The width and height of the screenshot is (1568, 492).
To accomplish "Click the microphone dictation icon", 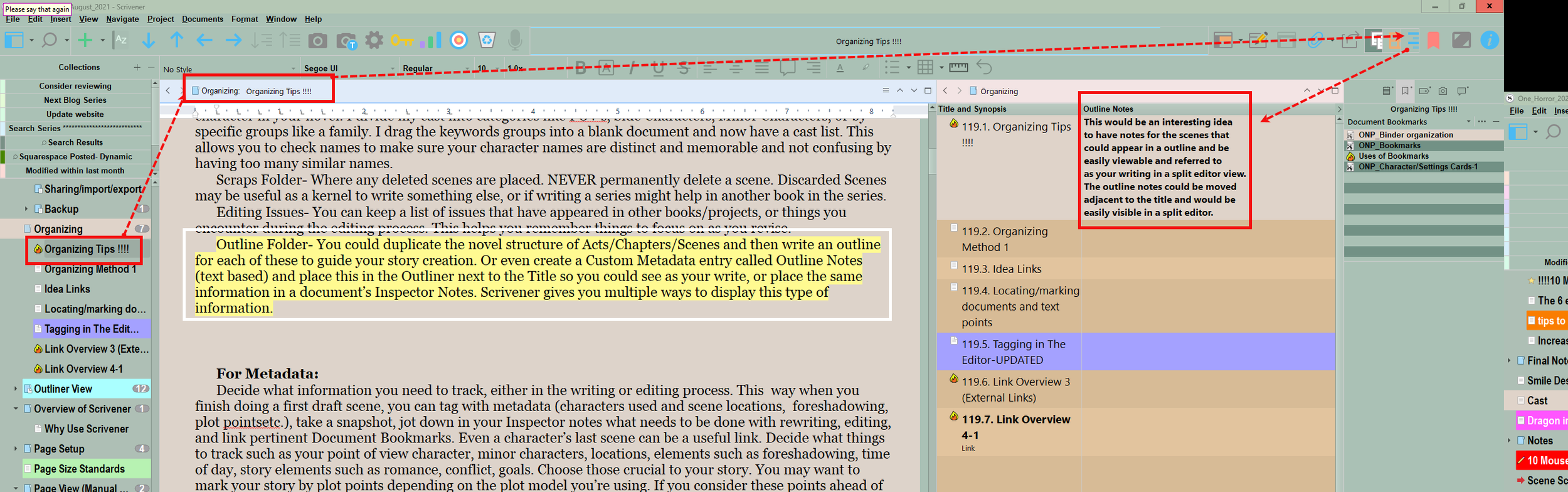I will [x=515, y=40].
